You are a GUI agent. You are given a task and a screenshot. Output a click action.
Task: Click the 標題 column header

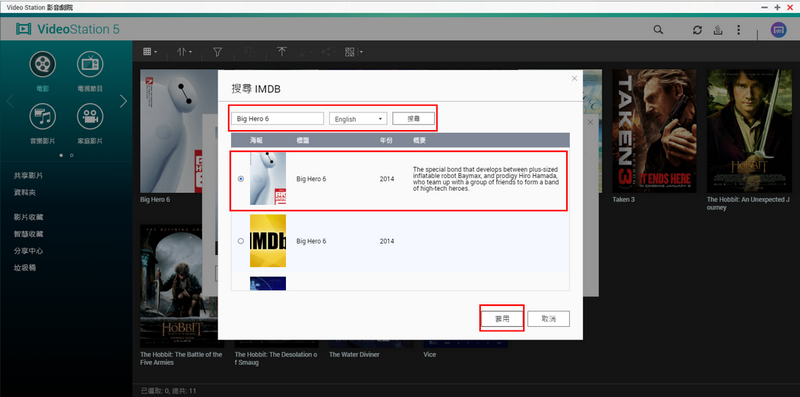[x=303, y=140]
